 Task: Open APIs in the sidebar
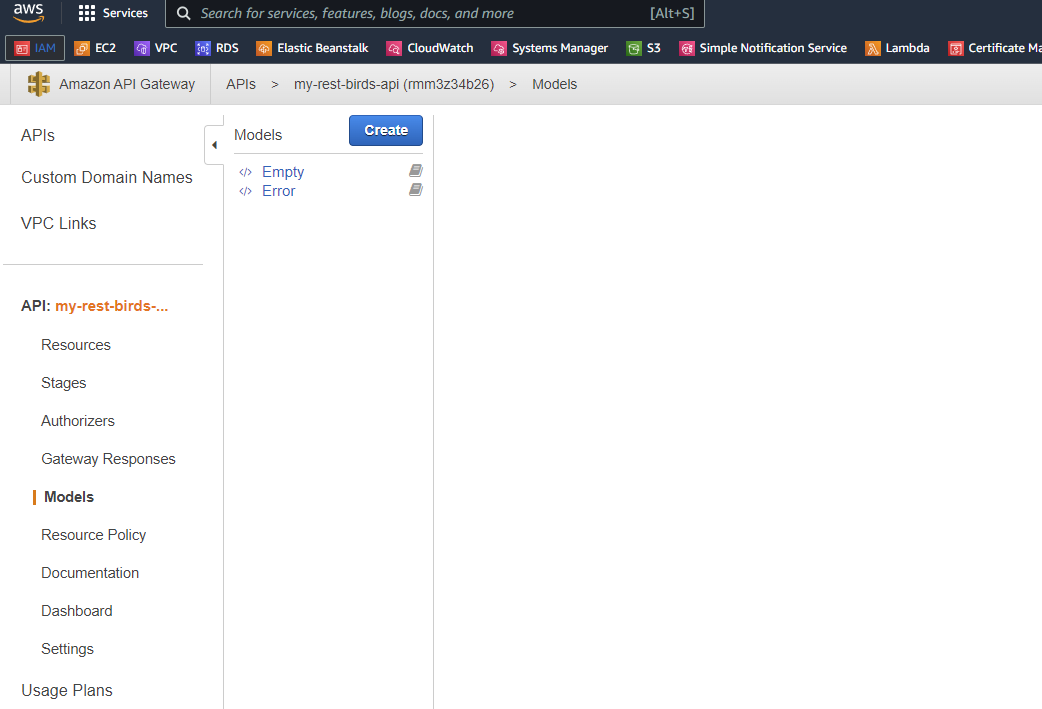38,136
